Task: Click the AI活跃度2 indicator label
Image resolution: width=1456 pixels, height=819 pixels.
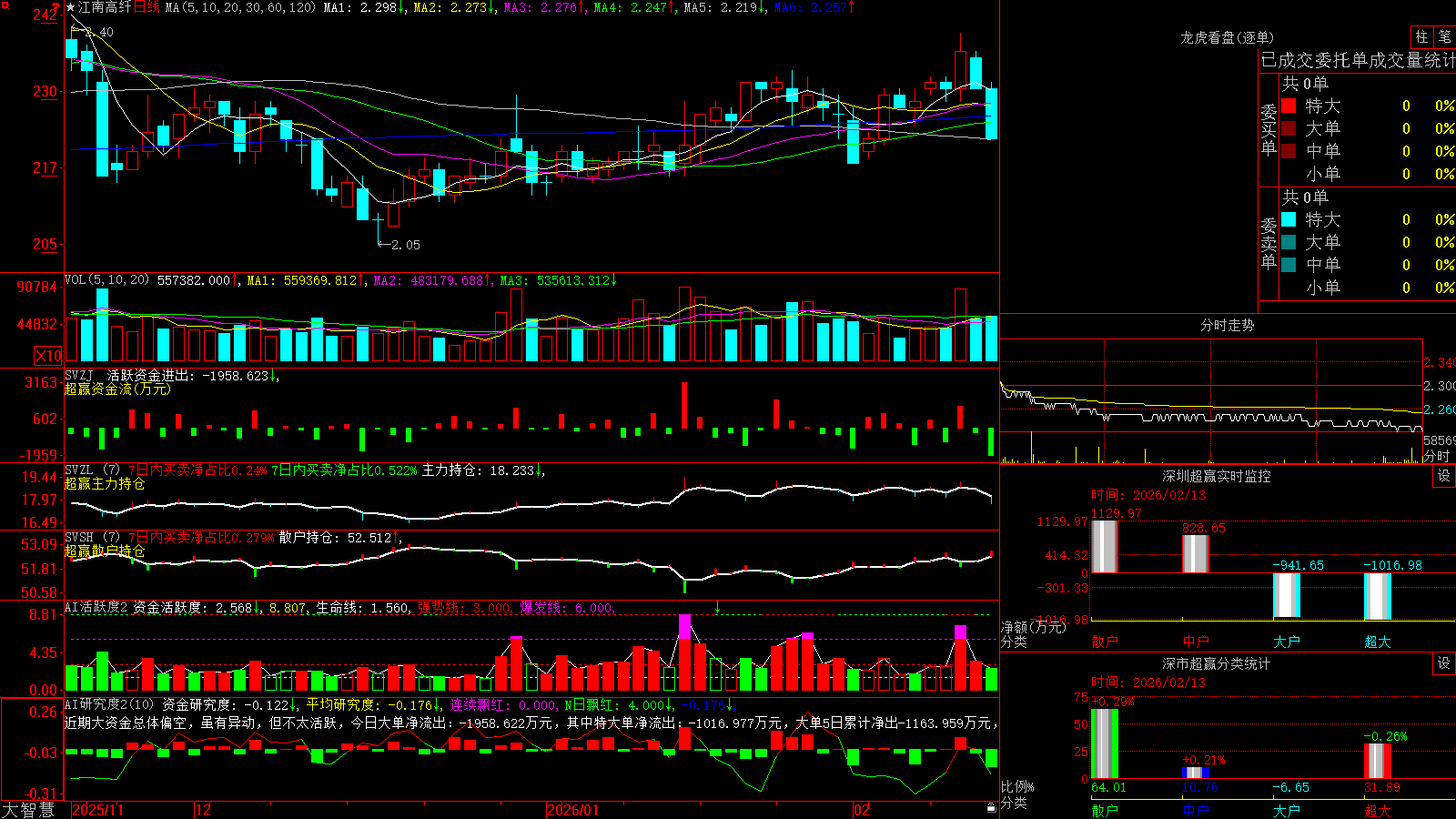Action: coord(96,607)
